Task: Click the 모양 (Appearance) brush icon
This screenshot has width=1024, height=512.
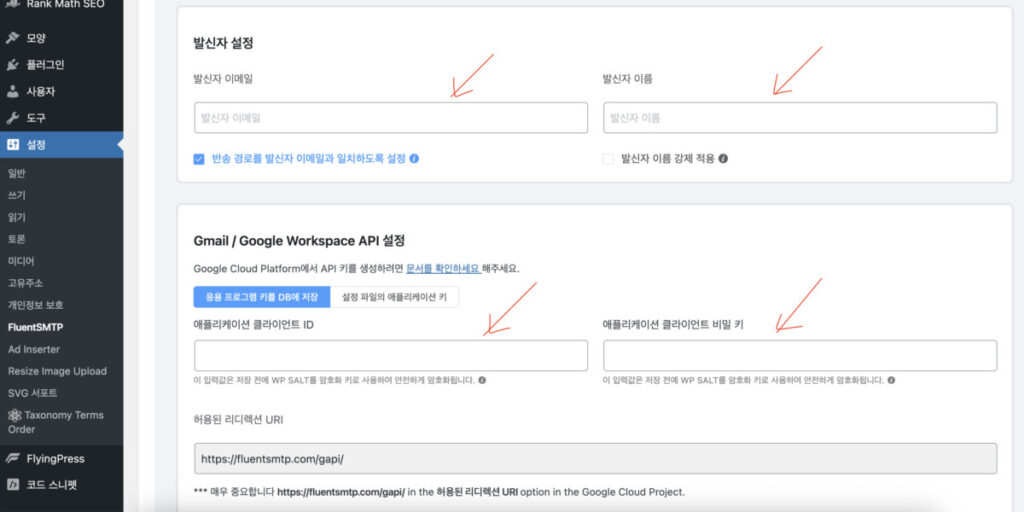Action: pyautogui.click(x=12, y=38)
